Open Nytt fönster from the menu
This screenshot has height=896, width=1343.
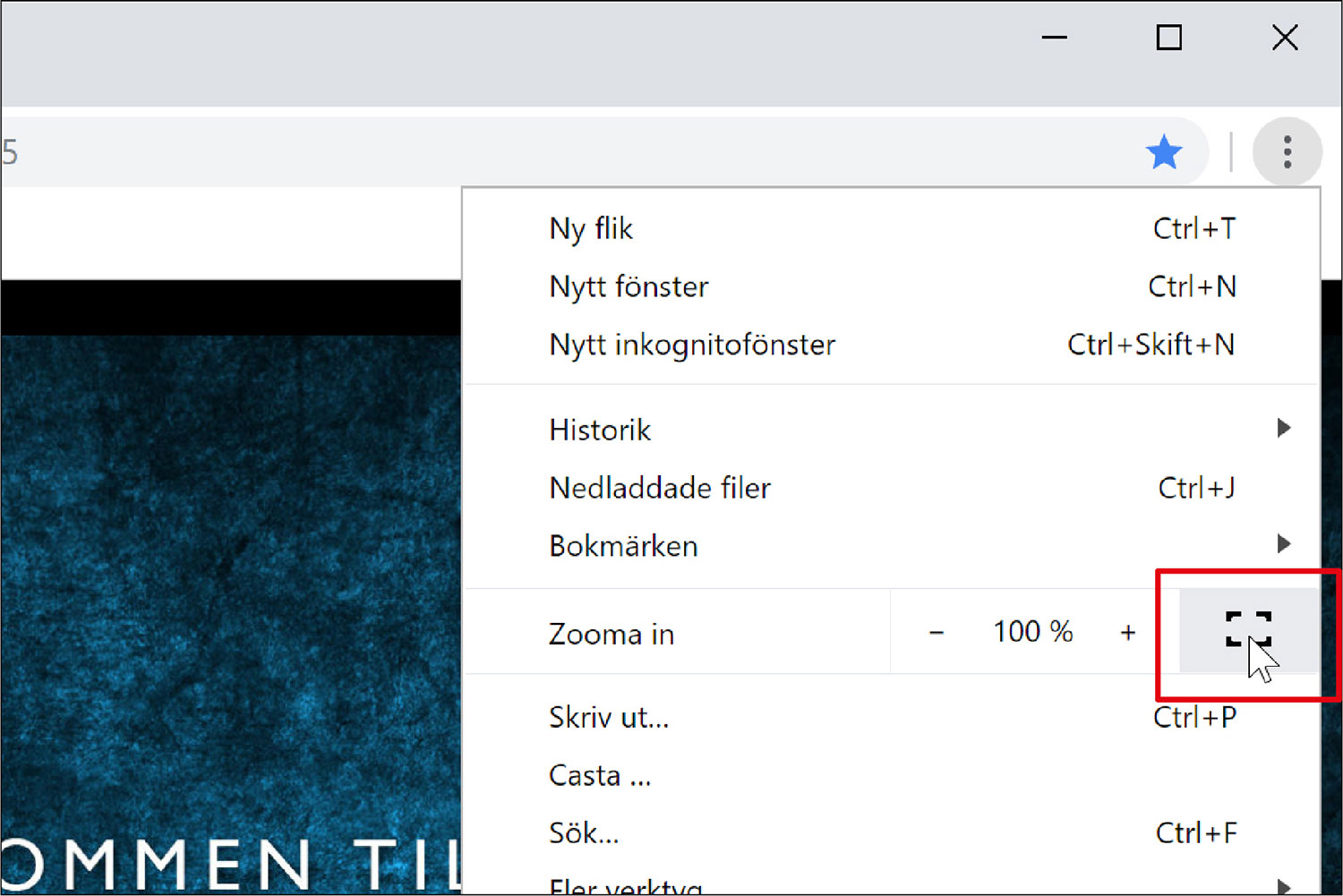629,287
